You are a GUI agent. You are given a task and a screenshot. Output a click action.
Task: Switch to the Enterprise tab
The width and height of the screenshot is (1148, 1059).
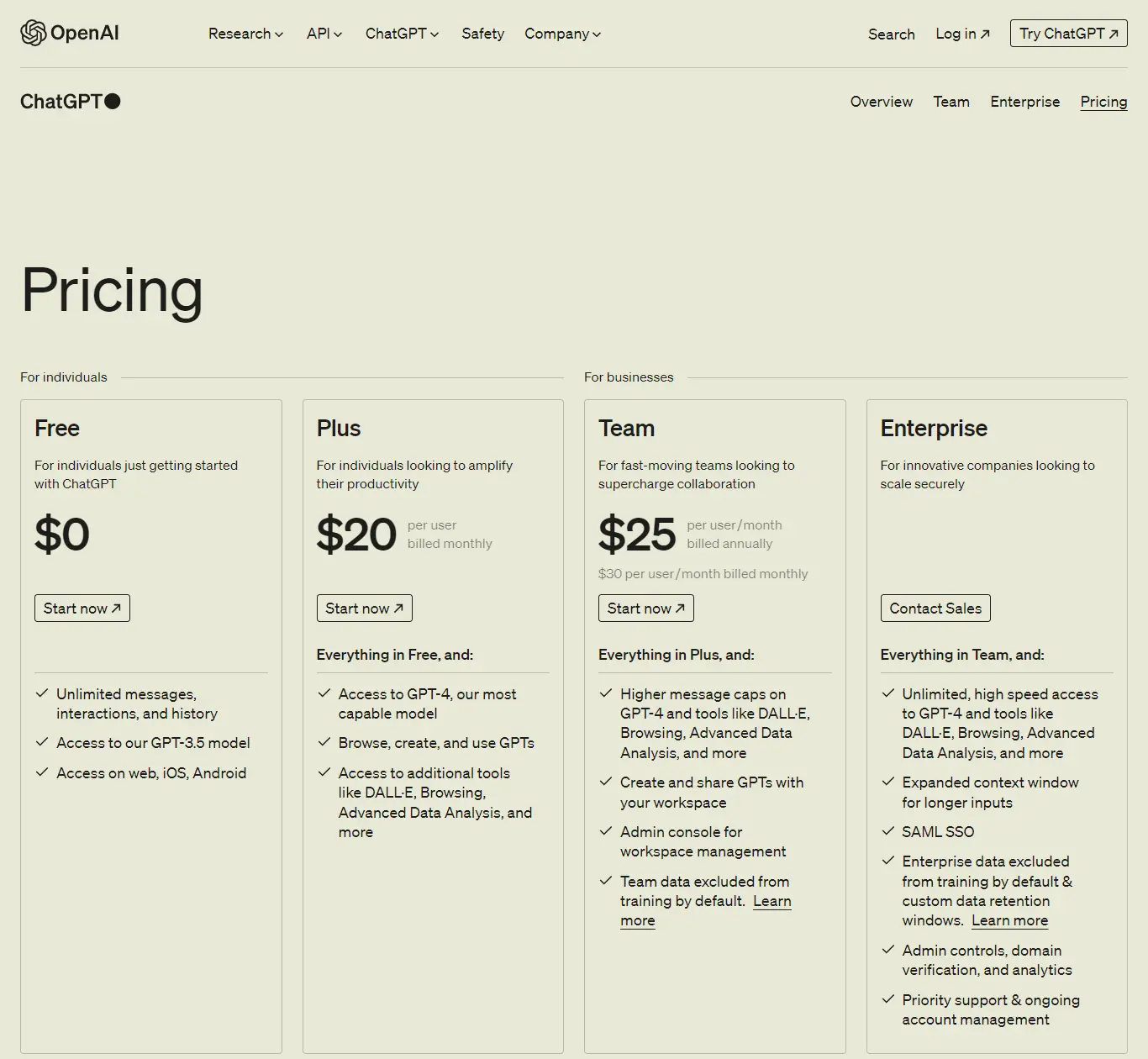coord(1024,102)
